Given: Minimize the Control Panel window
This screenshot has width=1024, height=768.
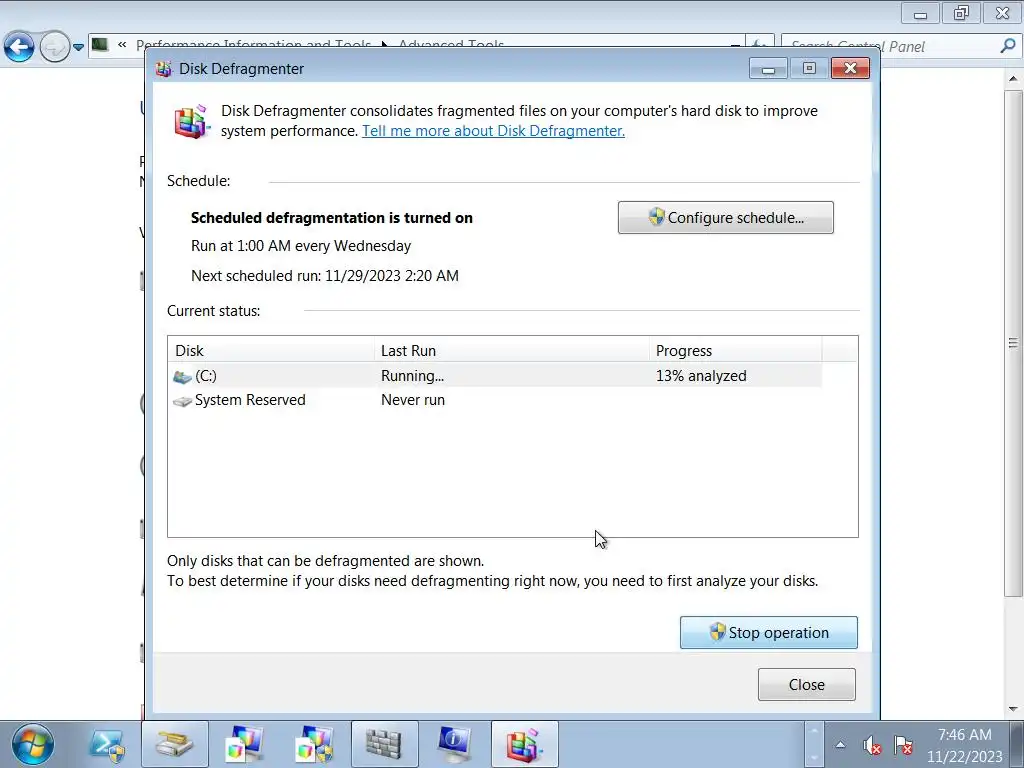Looking at the screenshot, I should [920, 13].
